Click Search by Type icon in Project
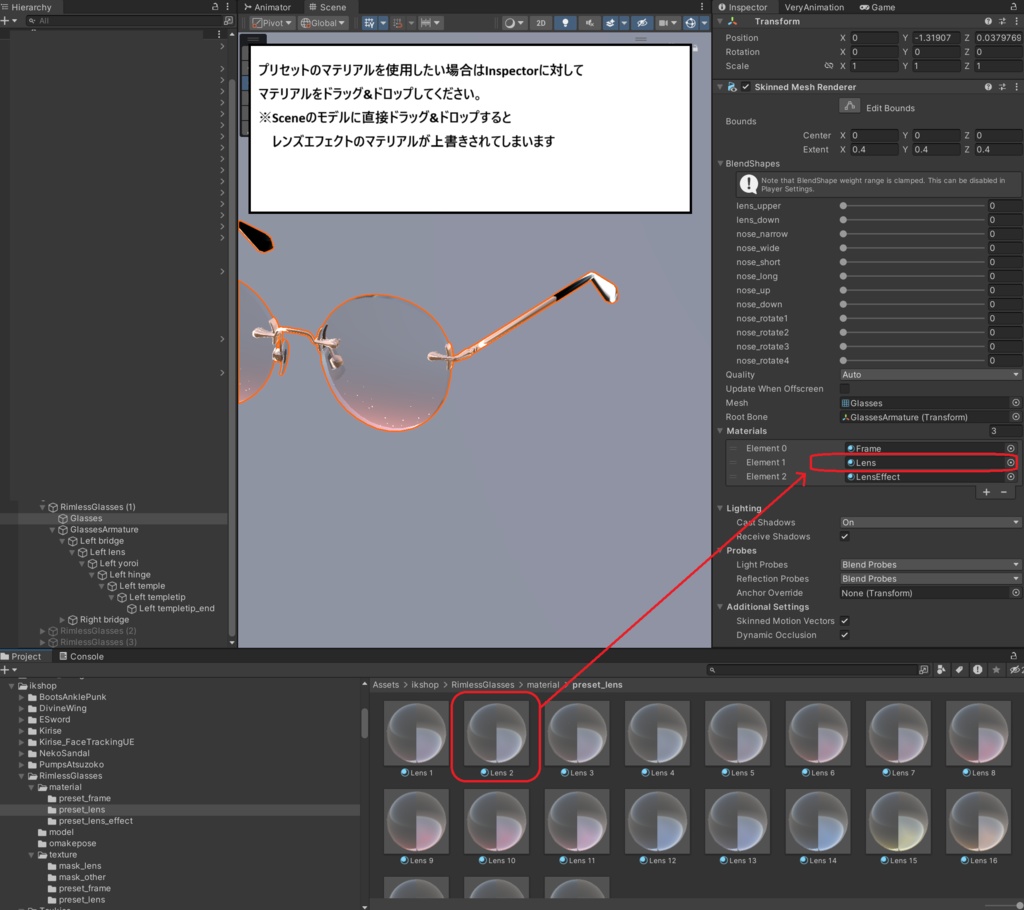 941,670
